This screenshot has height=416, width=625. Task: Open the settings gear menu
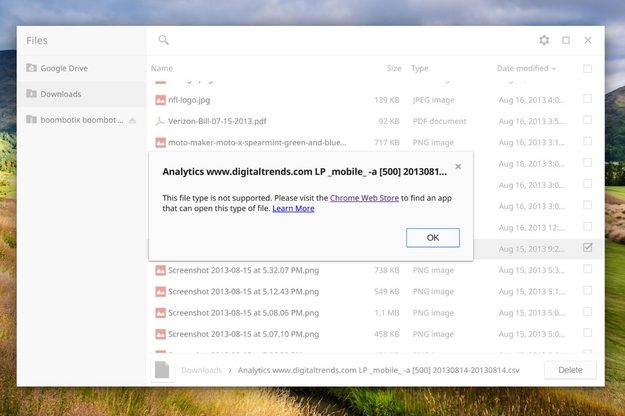(x=544, y=40)
